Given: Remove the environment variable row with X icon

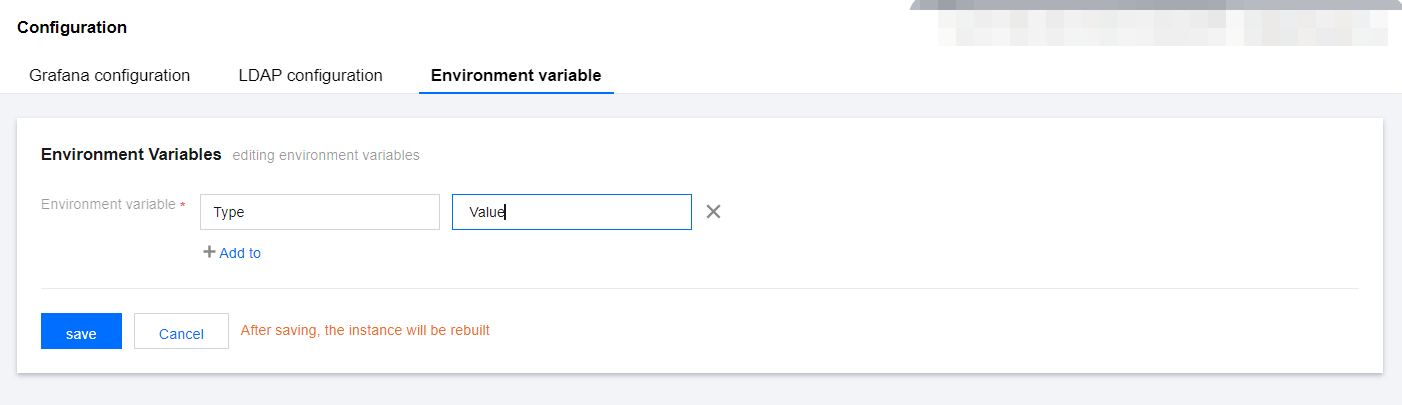Looking at the screenshot, I should tap(714, 212).
